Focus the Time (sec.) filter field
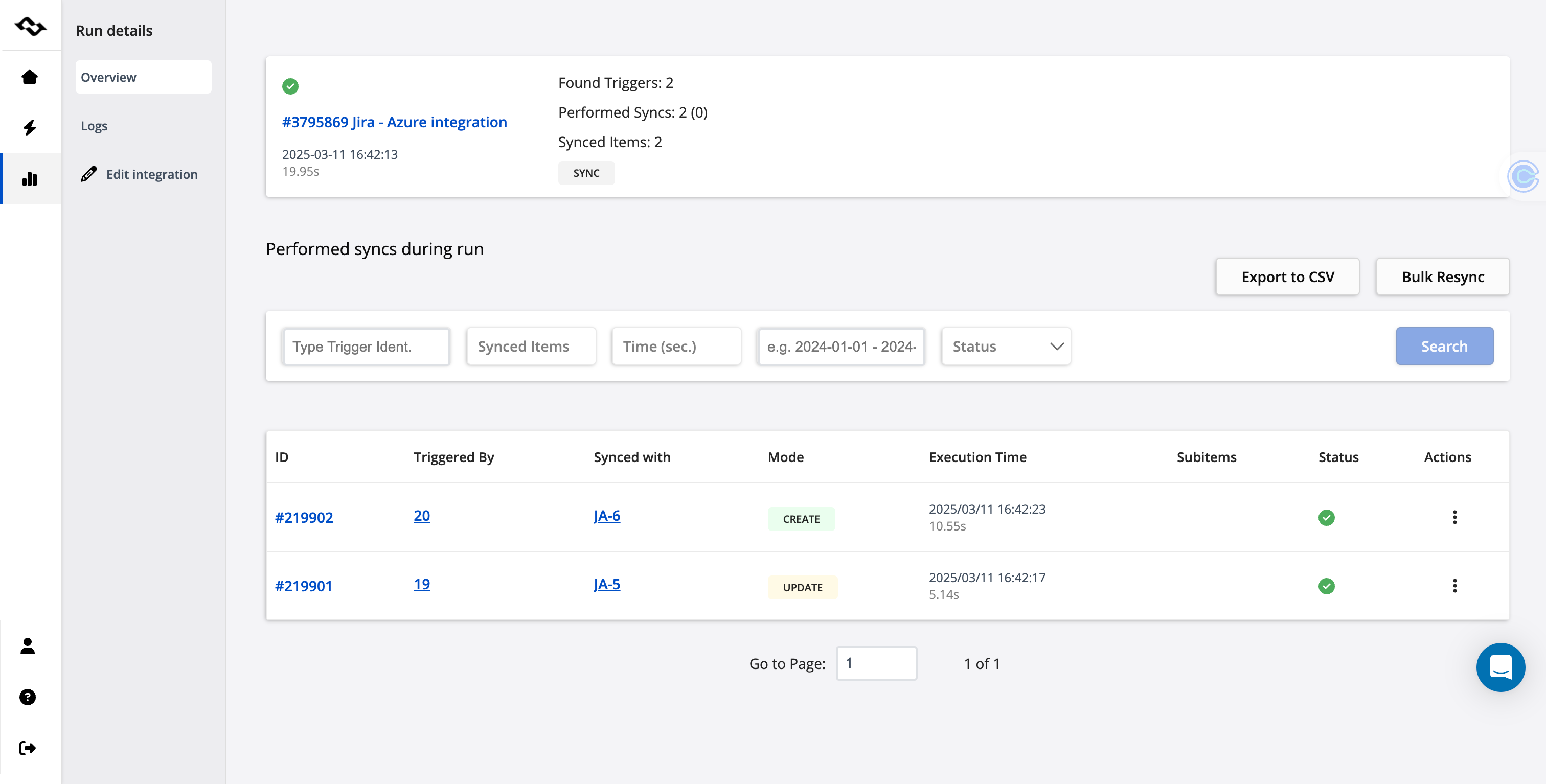The image size is (1546, 784). coord(676,346)
